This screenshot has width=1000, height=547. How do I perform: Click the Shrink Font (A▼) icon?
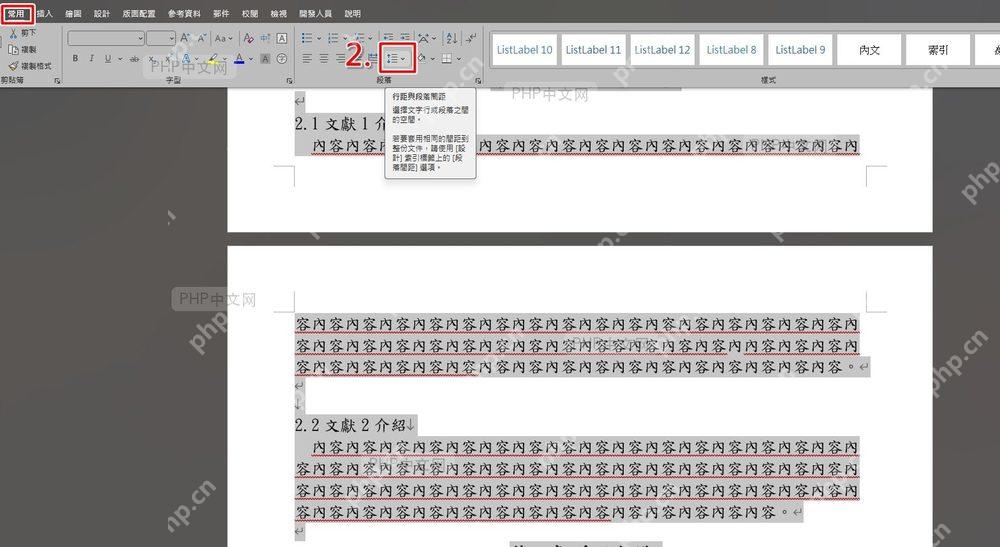tap(202, 38)
